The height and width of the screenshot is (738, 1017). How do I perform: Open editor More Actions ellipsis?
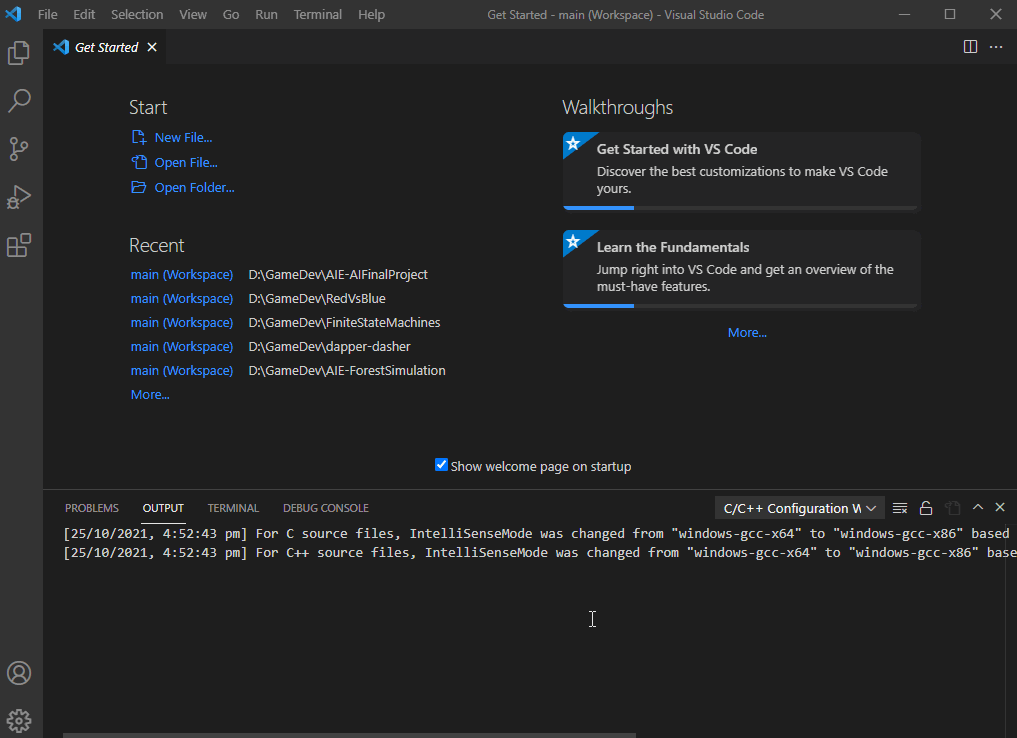coord(996,47)
